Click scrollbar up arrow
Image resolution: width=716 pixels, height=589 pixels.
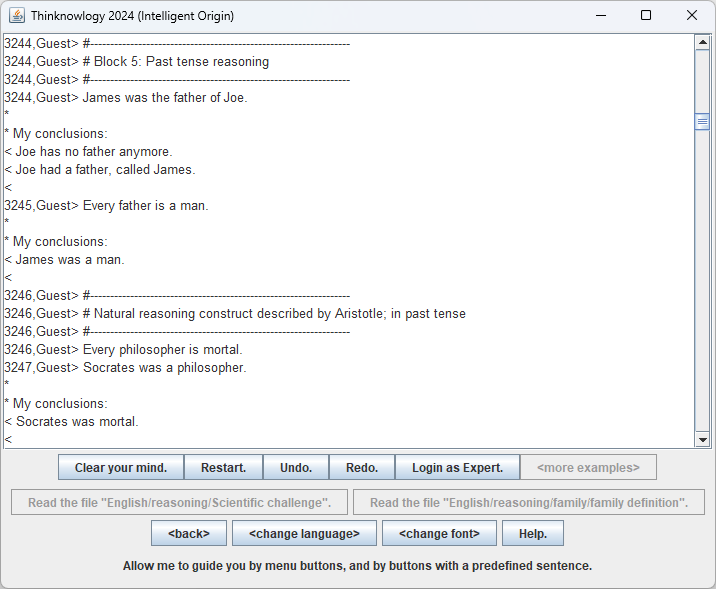pyautogui.click(x=702, y=42)
